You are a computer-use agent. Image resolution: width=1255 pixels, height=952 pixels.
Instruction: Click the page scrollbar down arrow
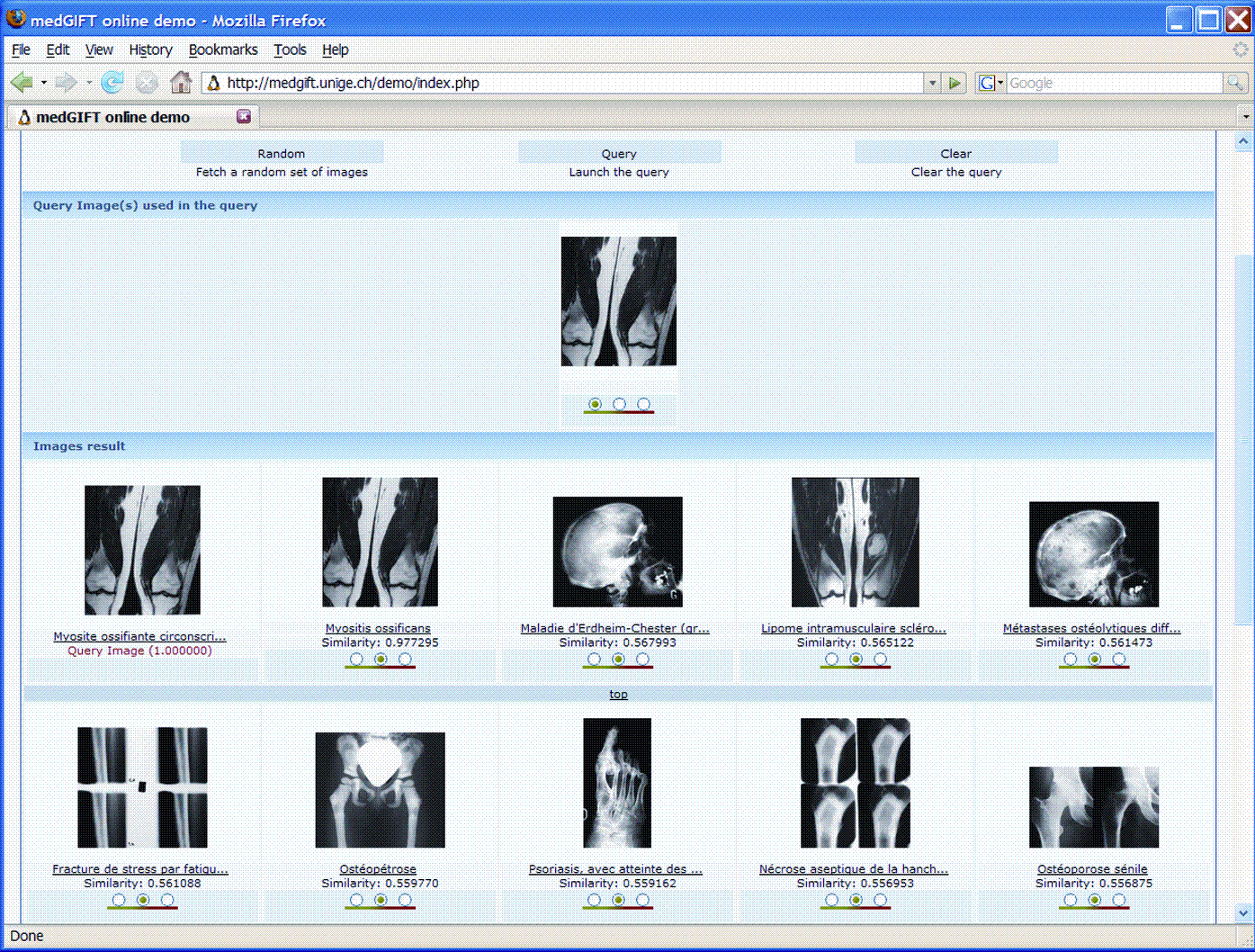tap(1243, 912)
